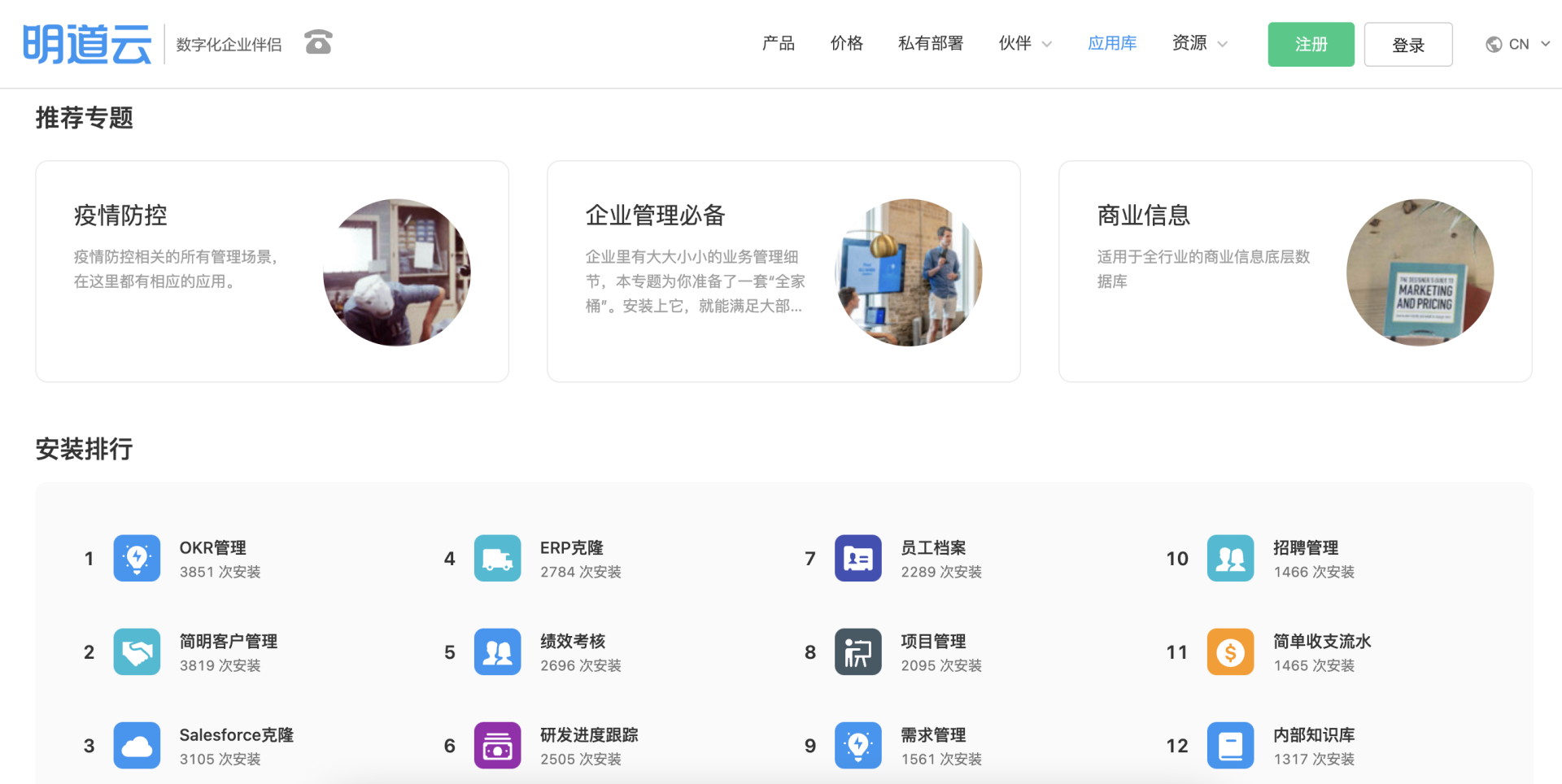The image size is (1562, 784).
Task: Click the 项目管理 presentation board icon
Action: click(x=857, y=651)
